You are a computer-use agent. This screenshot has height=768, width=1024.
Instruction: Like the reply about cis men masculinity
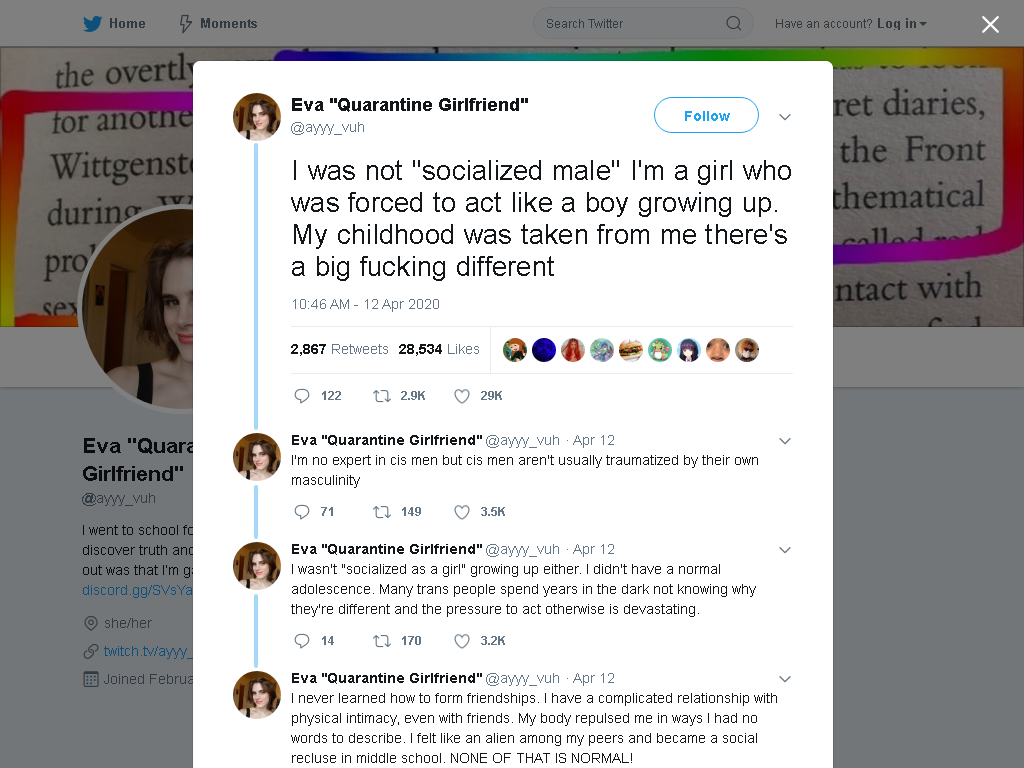[x=462, y=512]
